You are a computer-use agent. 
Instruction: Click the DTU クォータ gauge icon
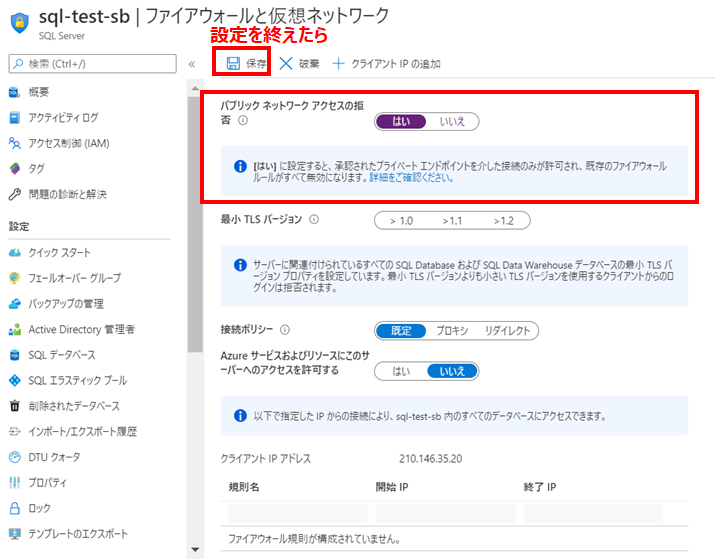click(15, 457)
